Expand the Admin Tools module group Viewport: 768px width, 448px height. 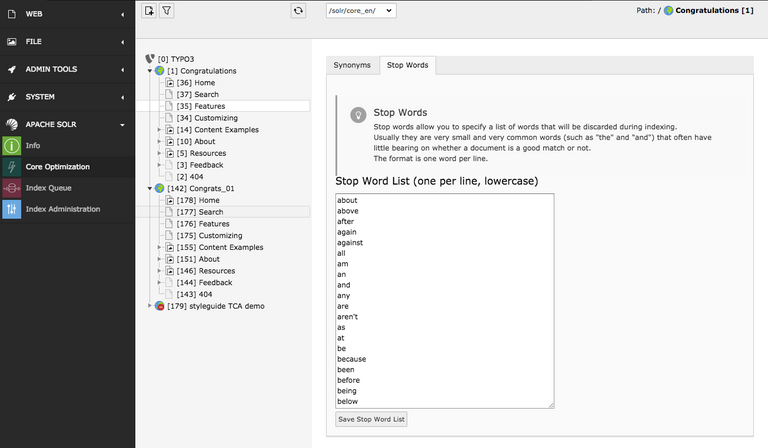(x=122, y=70)
